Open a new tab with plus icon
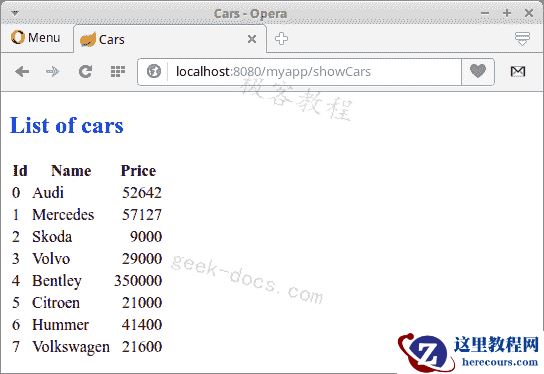544x374 pixels. 281,39
